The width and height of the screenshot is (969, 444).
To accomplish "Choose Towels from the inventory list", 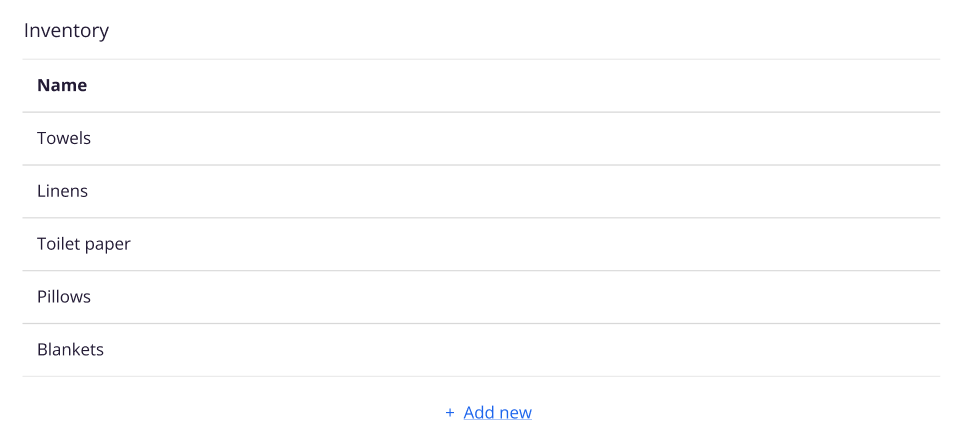I will [x=64, y=138].
